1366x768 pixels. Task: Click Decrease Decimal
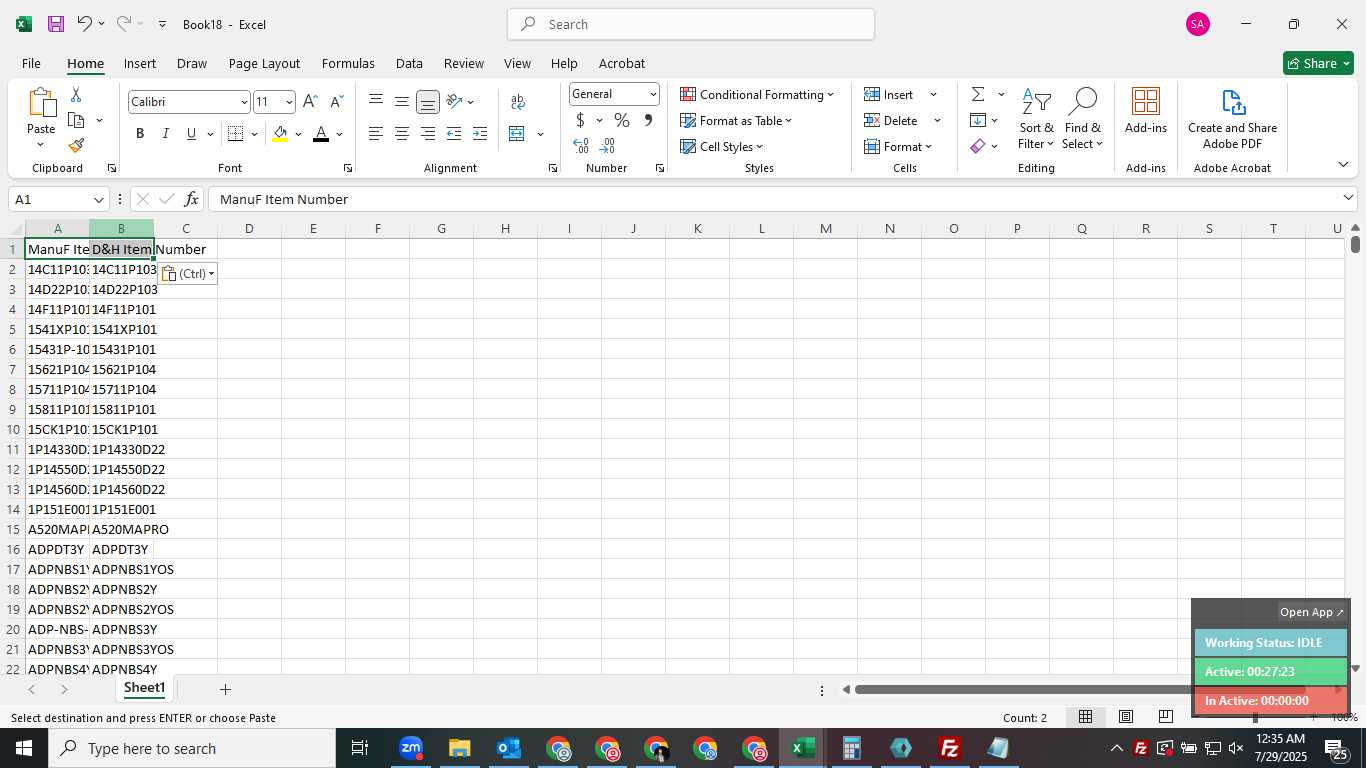[607, 146]
